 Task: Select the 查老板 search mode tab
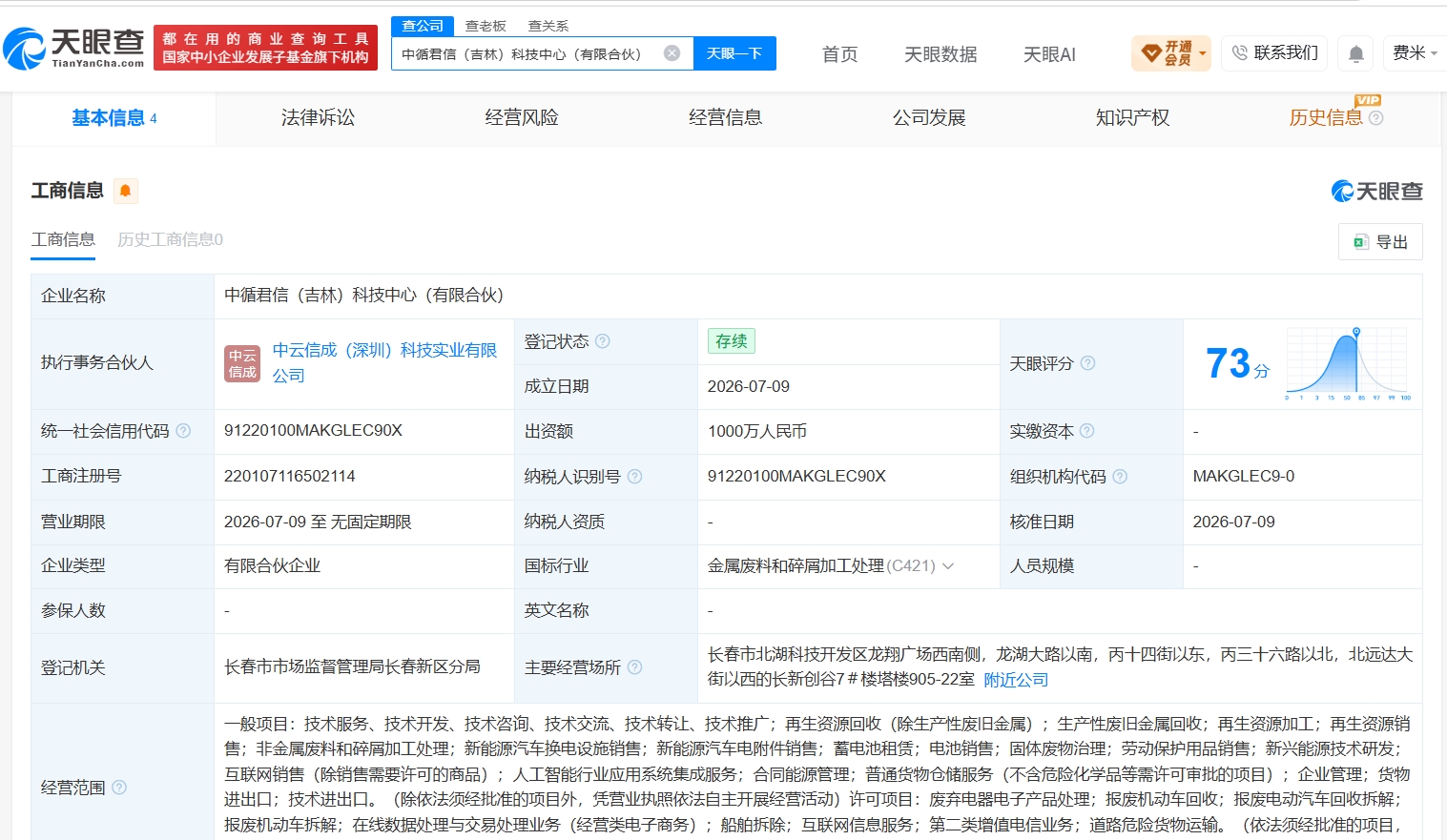(486, 26)
